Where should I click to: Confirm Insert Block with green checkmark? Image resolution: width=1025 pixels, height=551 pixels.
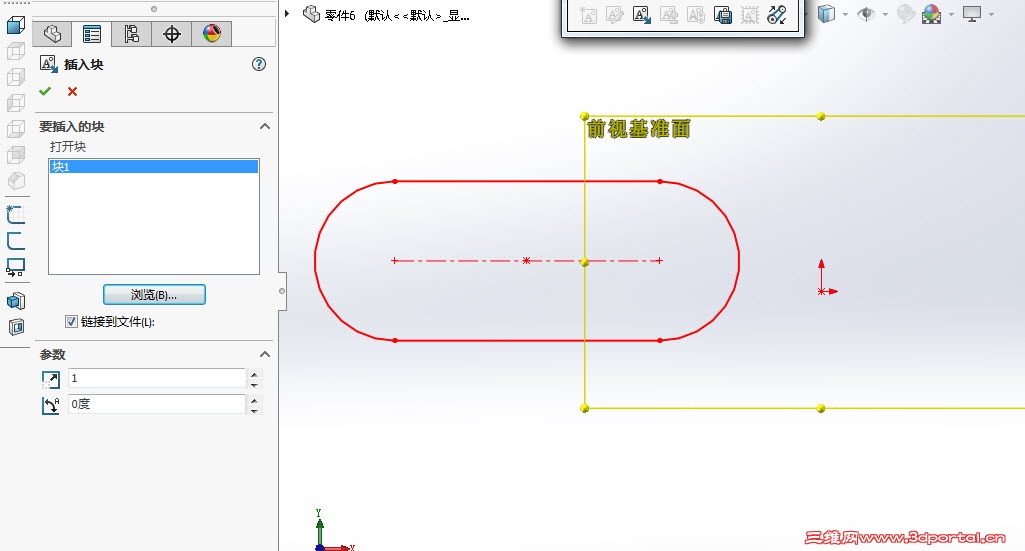click(45, 92)
